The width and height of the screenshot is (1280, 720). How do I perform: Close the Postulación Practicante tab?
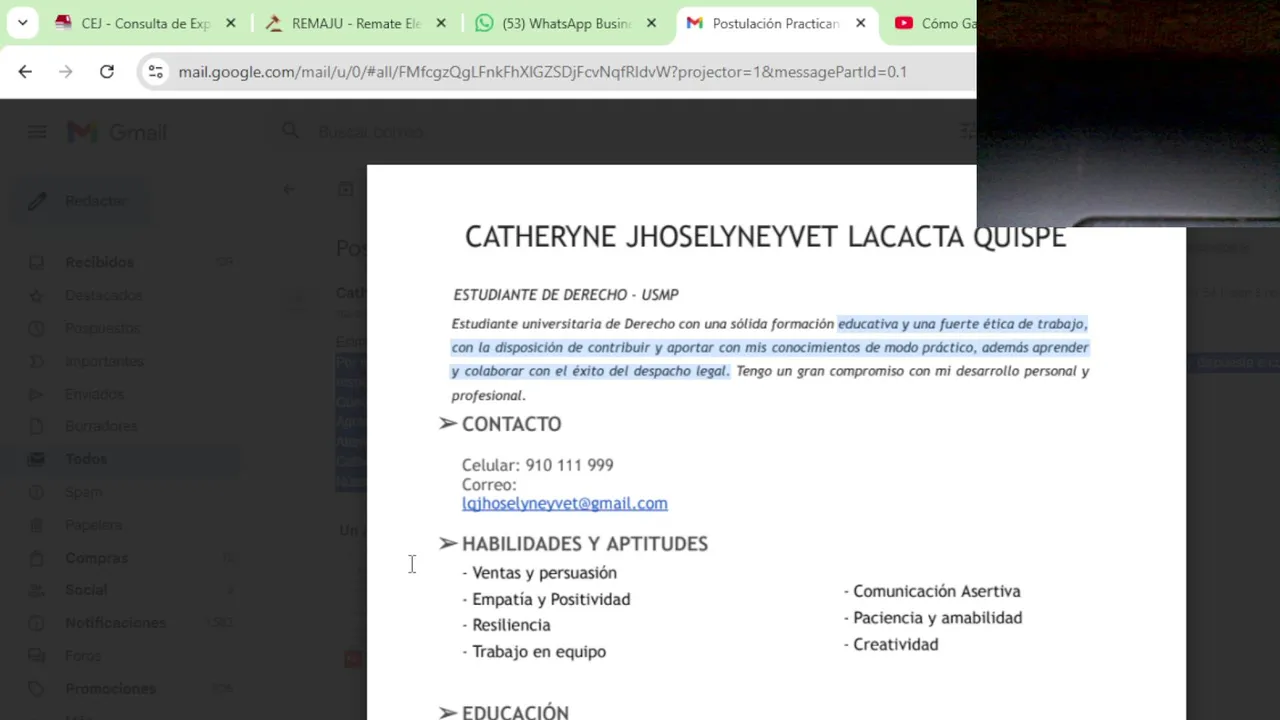pos(861,23)
